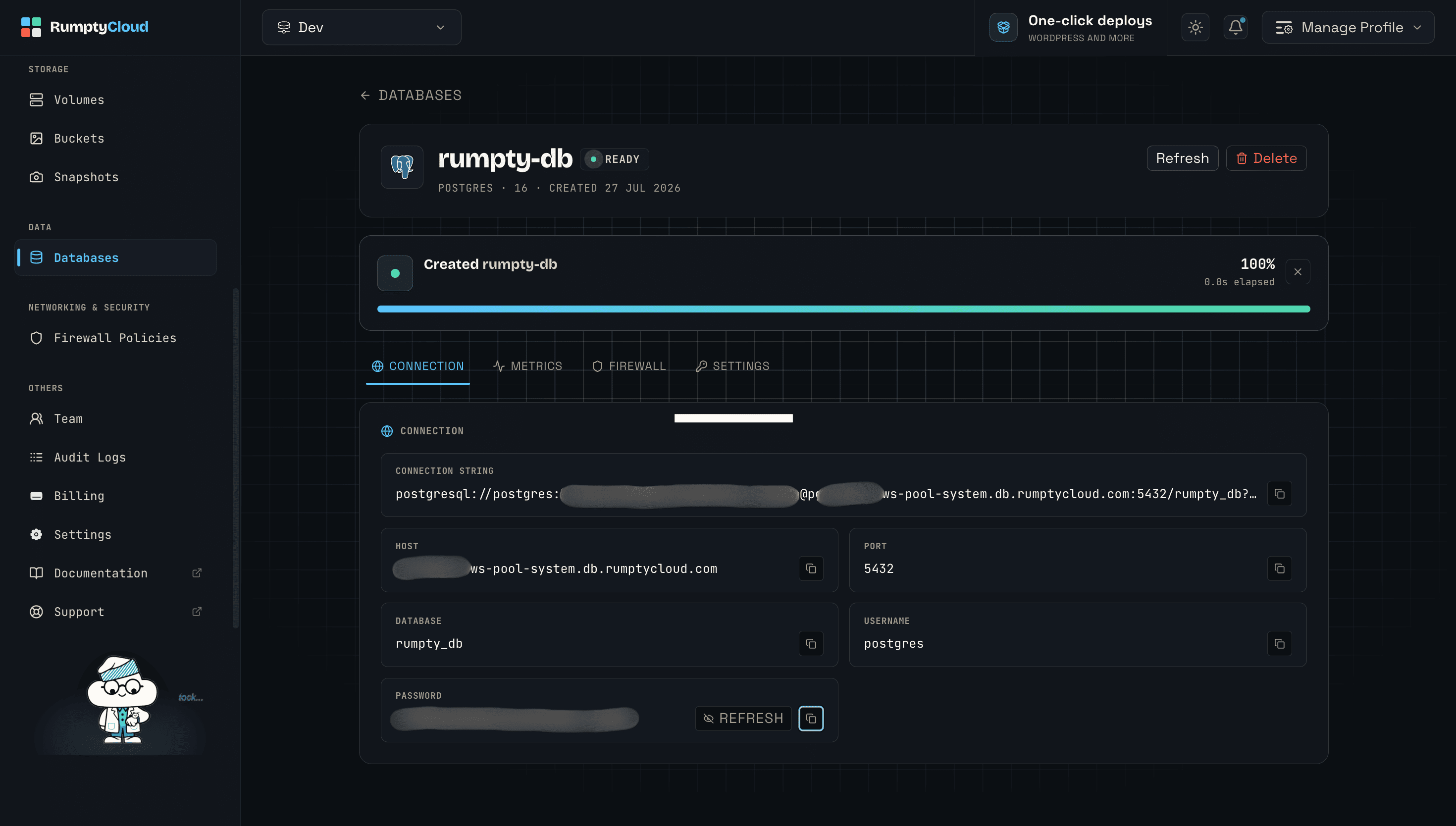This screenshot has height=826, width=1456.
Task: Click the host ws-pool-system.db.rumptycloud.com text
Action: pyautogui.click(x=593, y=568)
